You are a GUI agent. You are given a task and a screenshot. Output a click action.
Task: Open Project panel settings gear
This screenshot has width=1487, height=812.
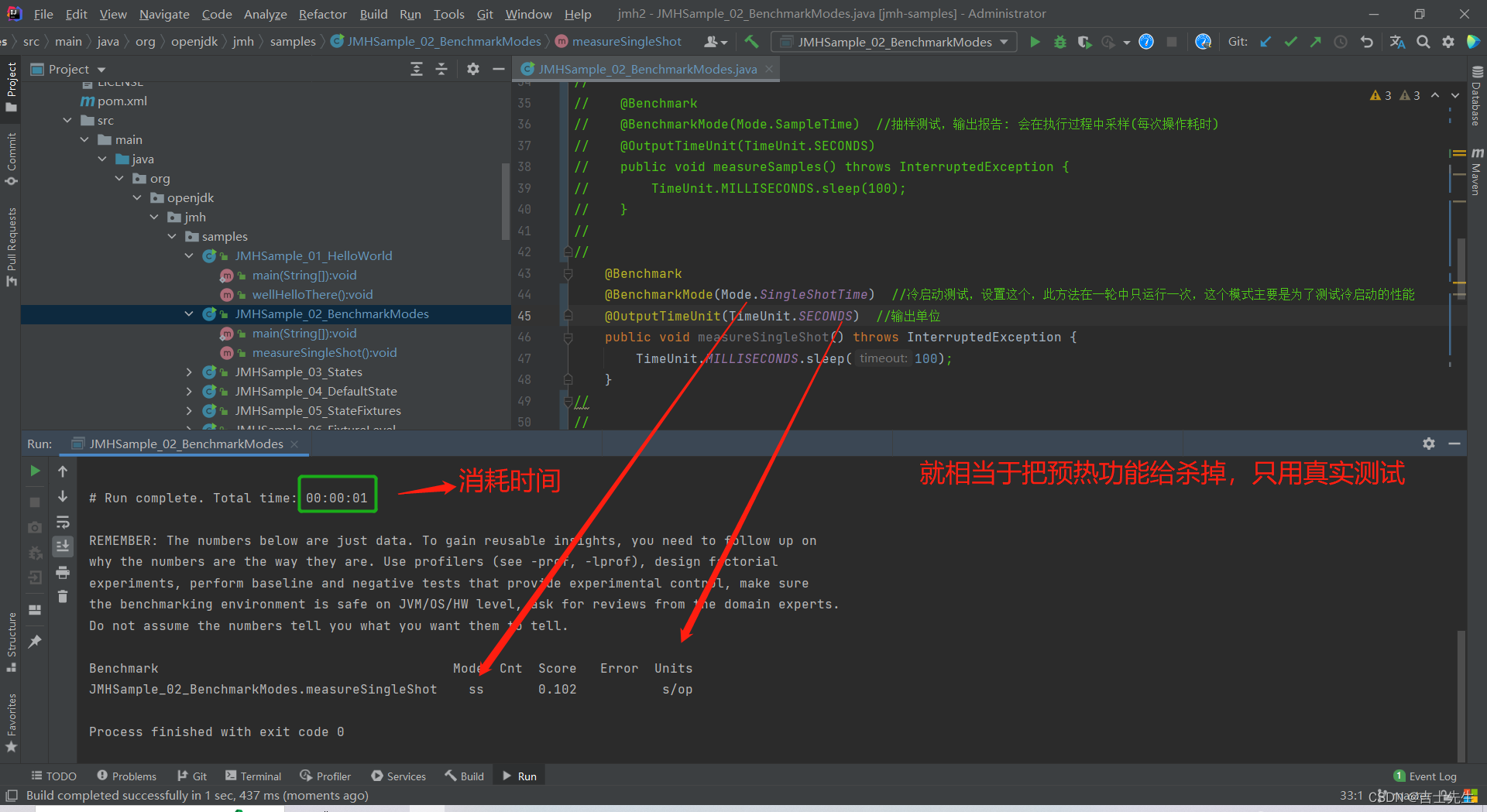tap(473, 69)
